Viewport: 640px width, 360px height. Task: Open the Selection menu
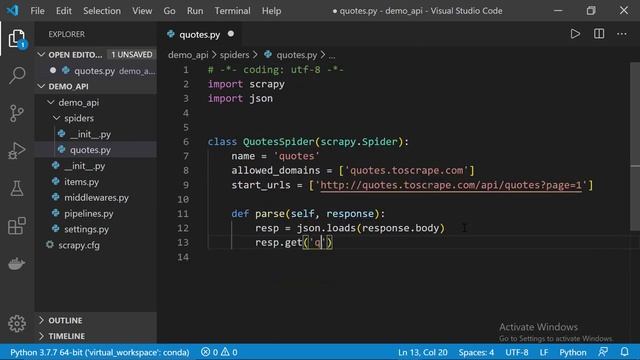tap(102, 11)
